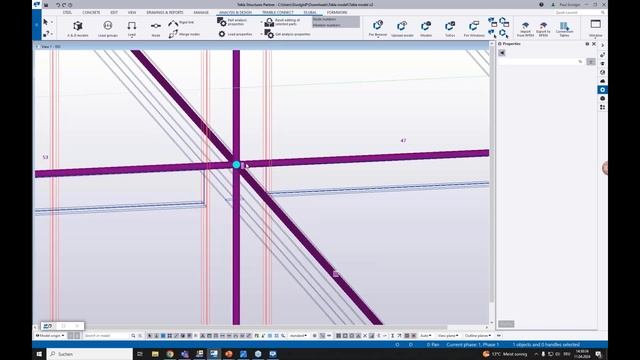Open the VIEW ribbon tab

132,13
